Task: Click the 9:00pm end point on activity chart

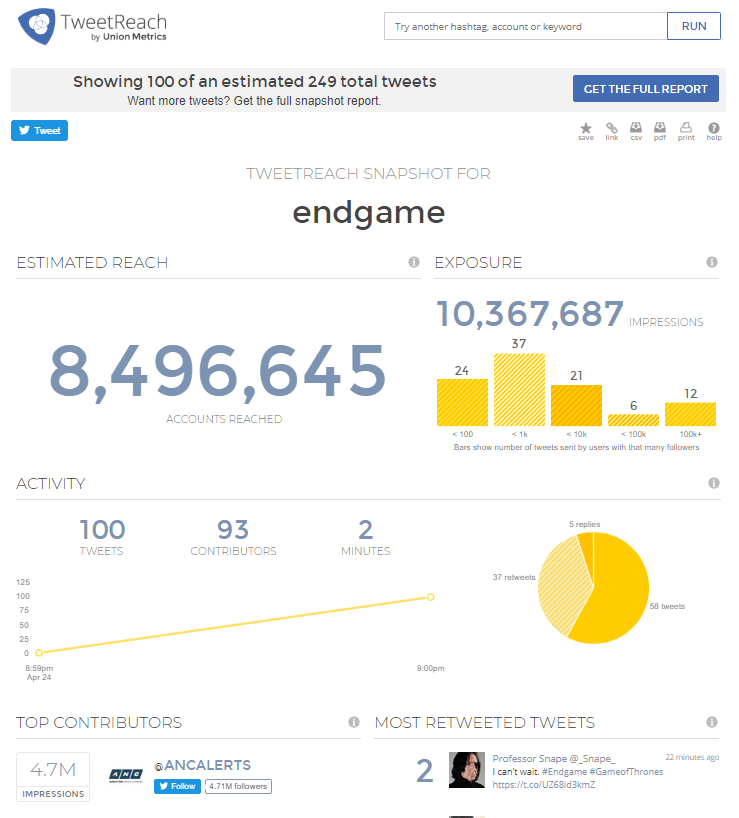Action: coord(431,597)
